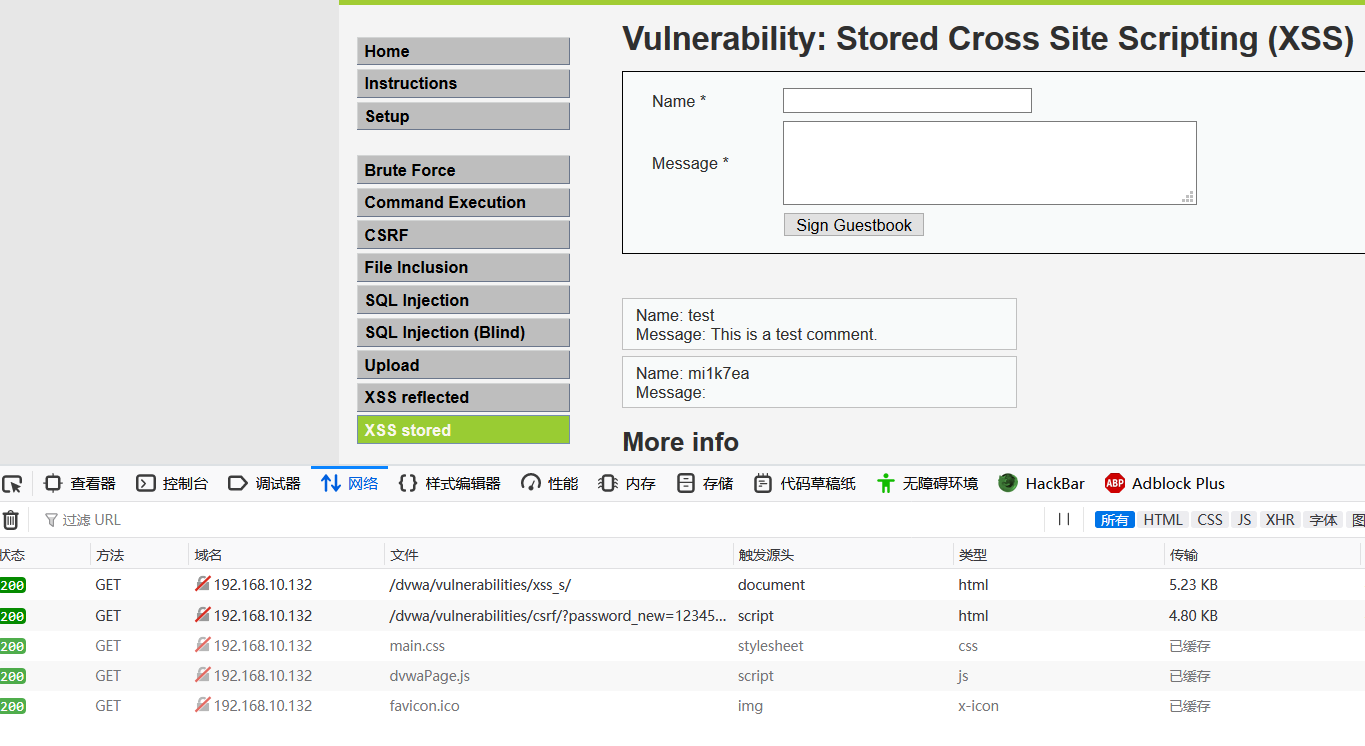Toggle the CSS request filter
The width and height of the screenshot is (1365, 746).
1210,520
